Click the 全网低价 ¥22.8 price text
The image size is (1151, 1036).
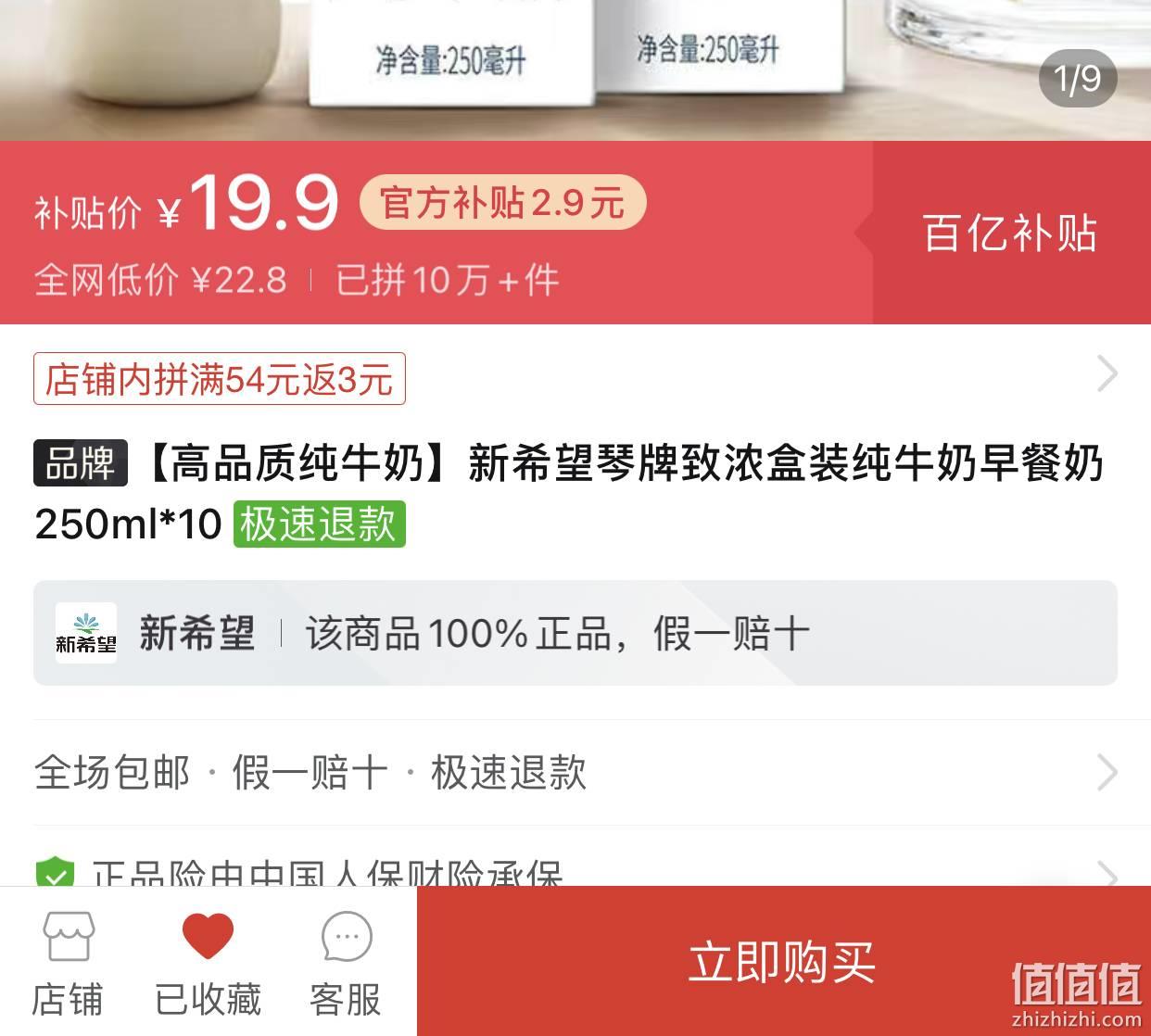(160, 280)
